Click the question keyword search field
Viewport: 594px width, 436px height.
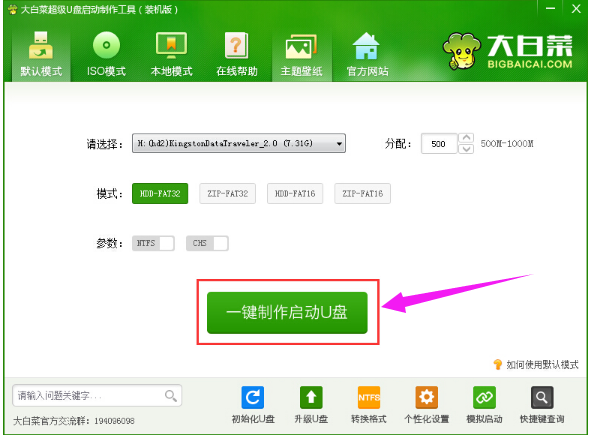click(97, 396)
